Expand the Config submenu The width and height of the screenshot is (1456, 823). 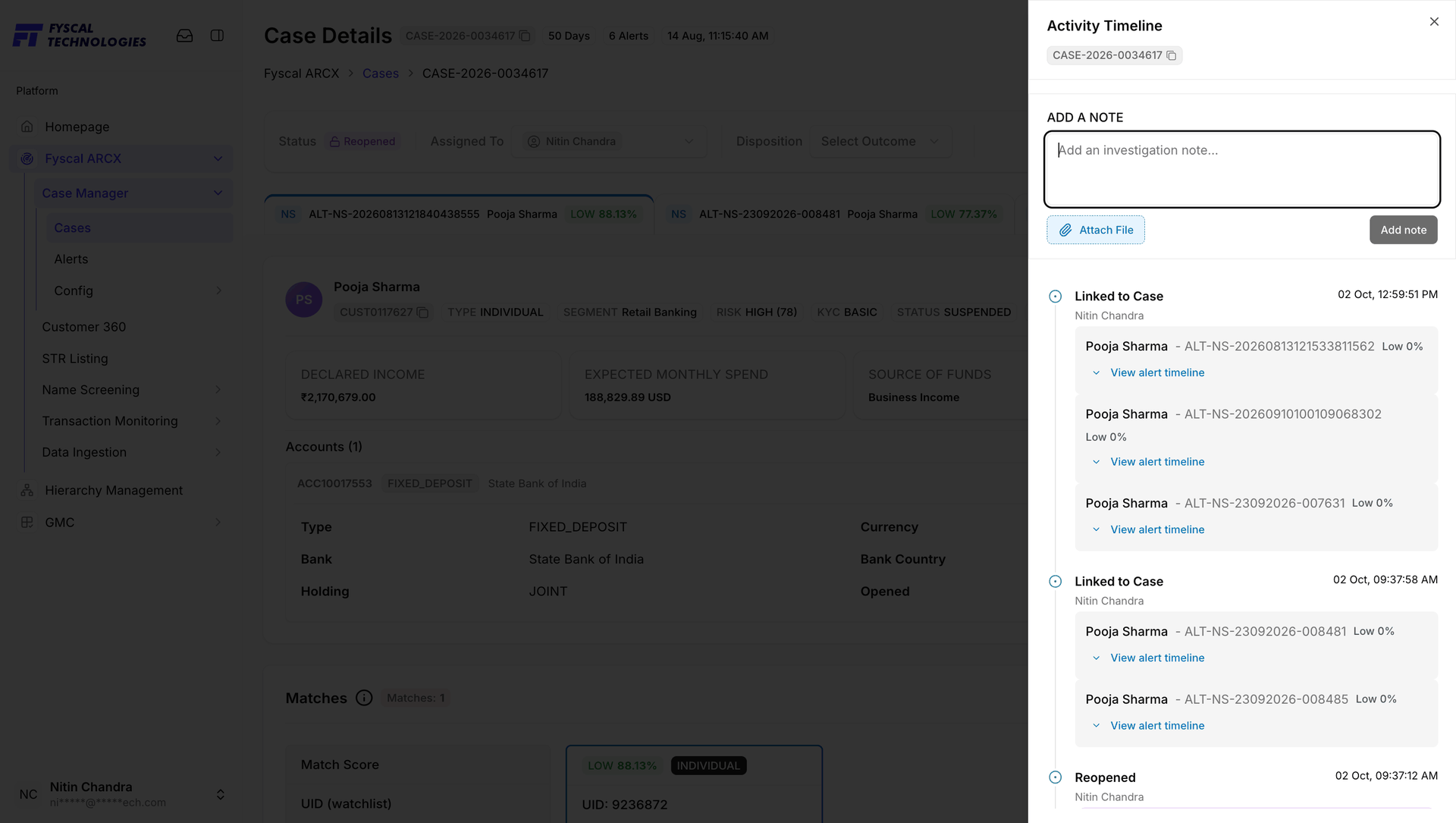point(138,291)
